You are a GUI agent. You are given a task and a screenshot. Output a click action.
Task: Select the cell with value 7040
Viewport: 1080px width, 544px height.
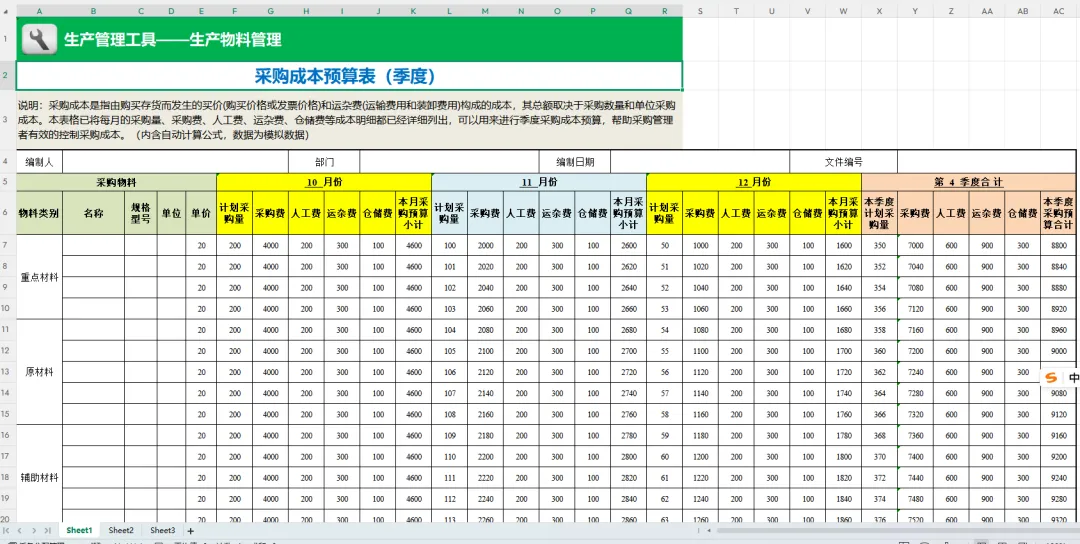[x=915, y=266]
